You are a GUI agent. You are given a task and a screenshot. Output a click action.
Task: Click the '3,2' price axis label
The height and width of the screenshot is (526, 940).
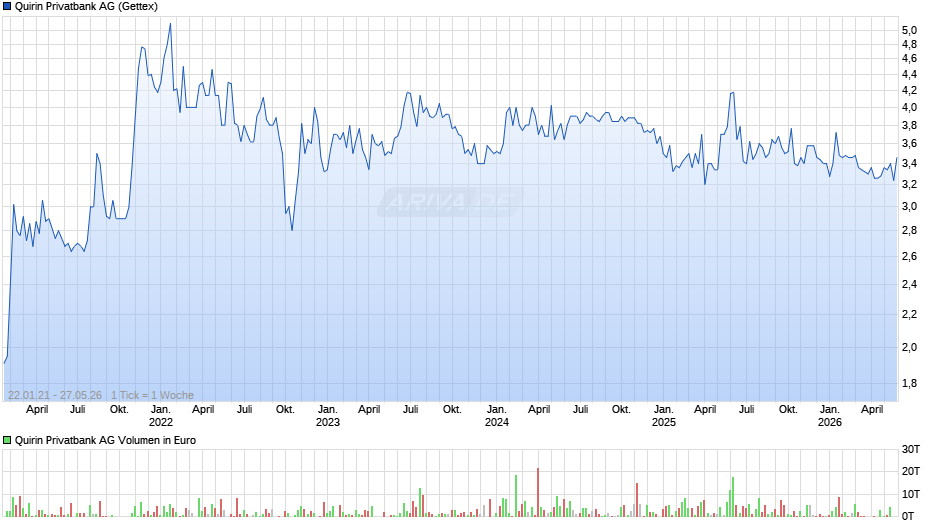pyautogui.click(x=909, y=185)
